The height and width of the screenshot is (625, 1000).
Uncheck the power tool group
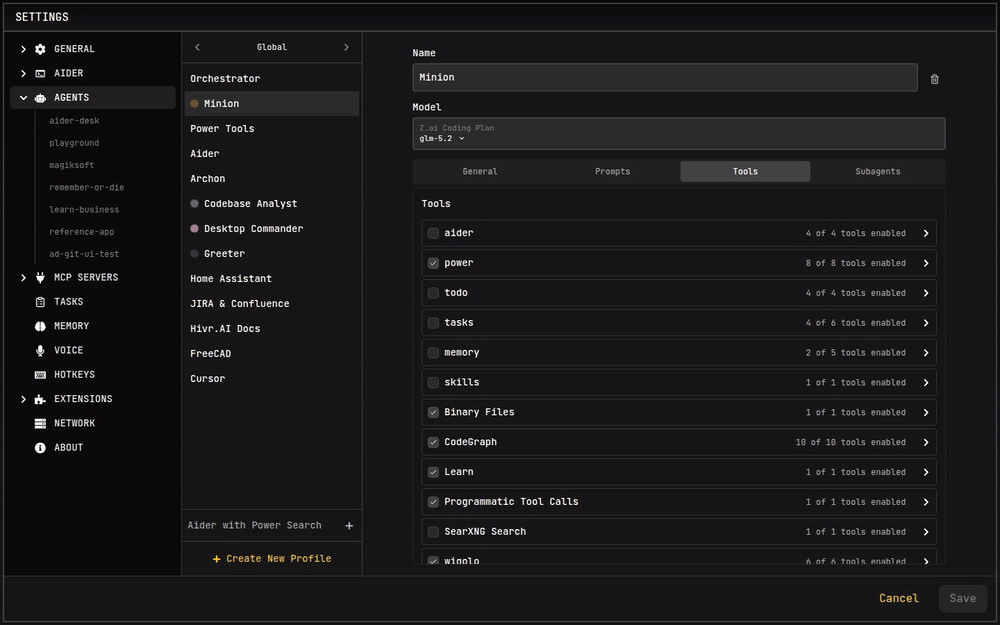(433, 263)
